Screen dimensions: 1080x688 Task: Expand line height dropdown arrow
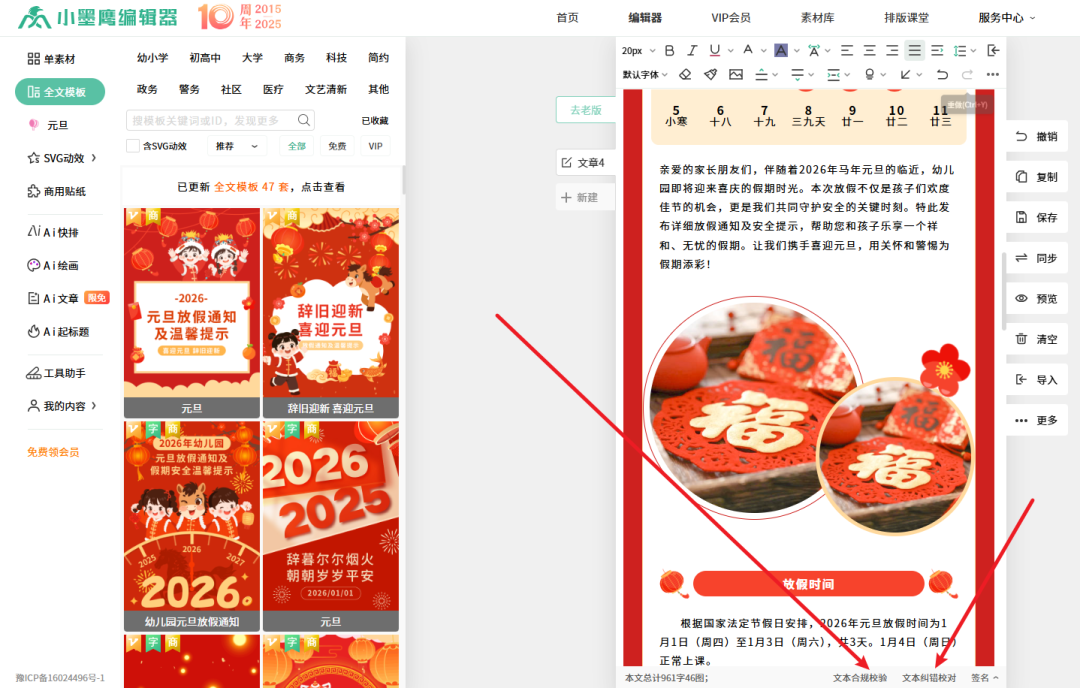tap(973, 51)
